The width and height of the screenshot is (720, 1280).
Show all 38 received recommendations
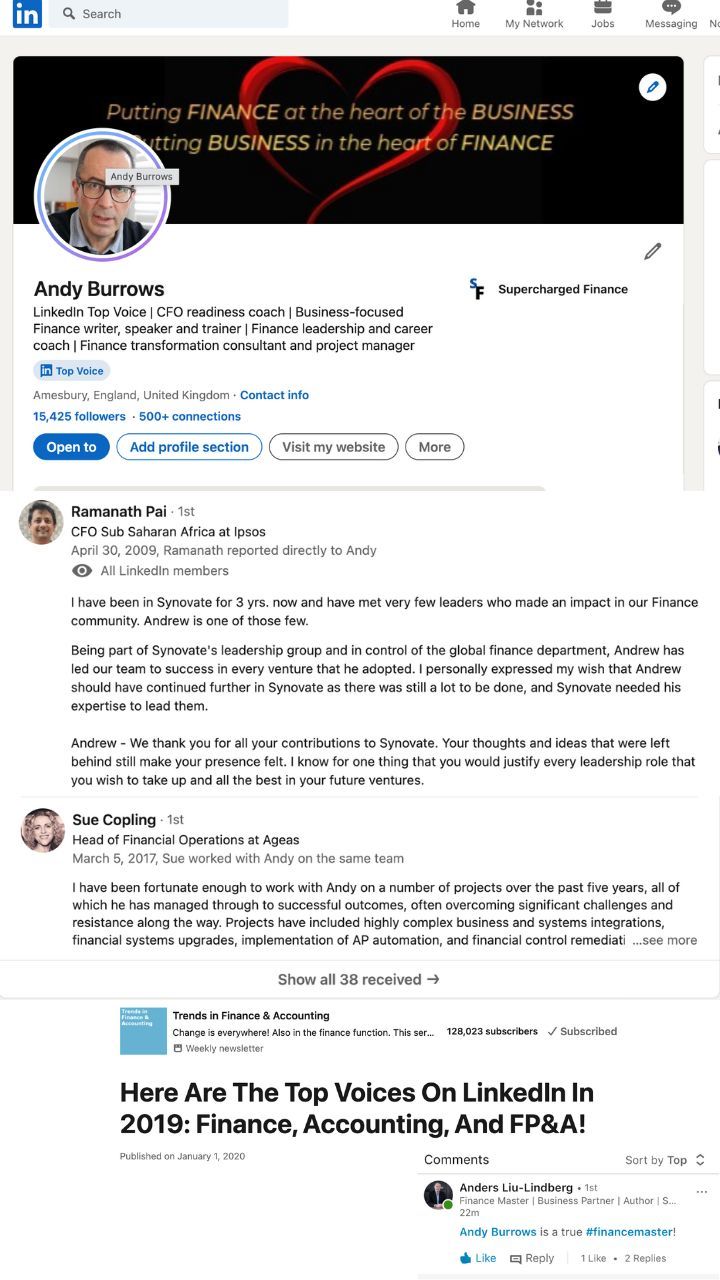359,979
